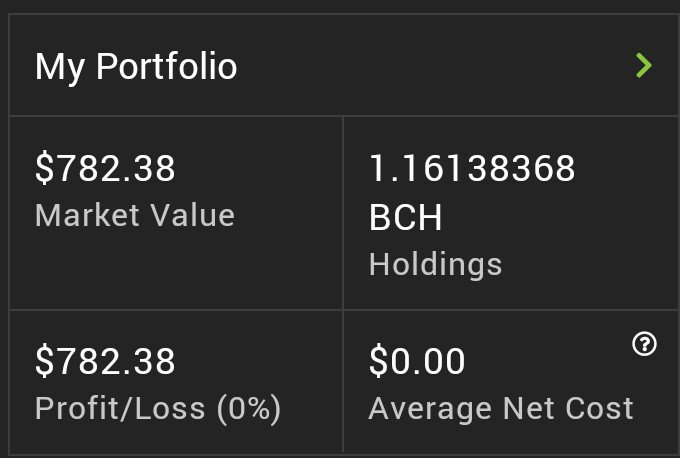
Task: Click the word My in the header
Action: 60,68
